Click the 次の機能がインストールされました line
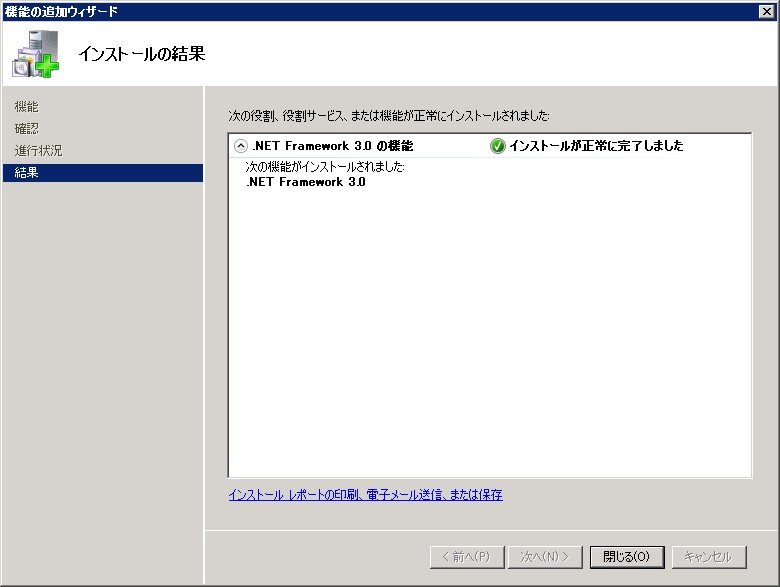The height and width of the screenshot is (587, 780). (x=325, y=167)
